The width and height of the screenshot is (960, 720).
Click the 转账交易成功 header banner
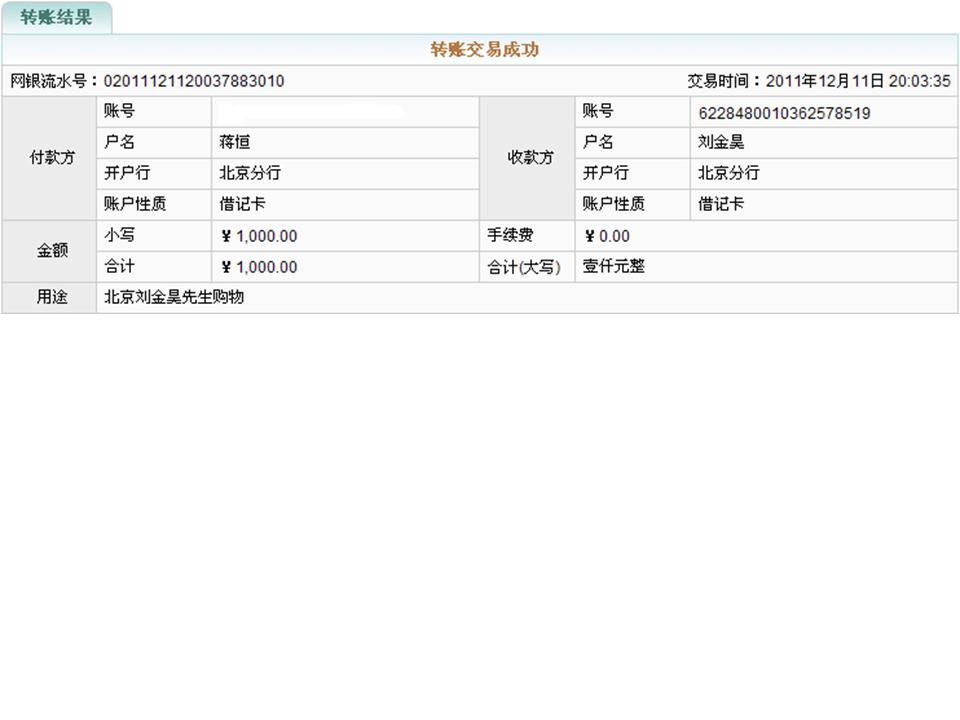tap(484, 50)
